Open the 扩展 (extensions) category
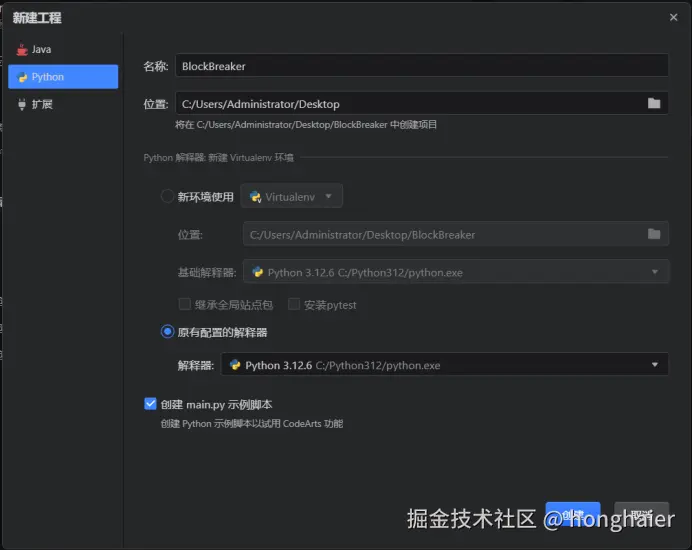692x550 pixels. (x=63, y=104)
